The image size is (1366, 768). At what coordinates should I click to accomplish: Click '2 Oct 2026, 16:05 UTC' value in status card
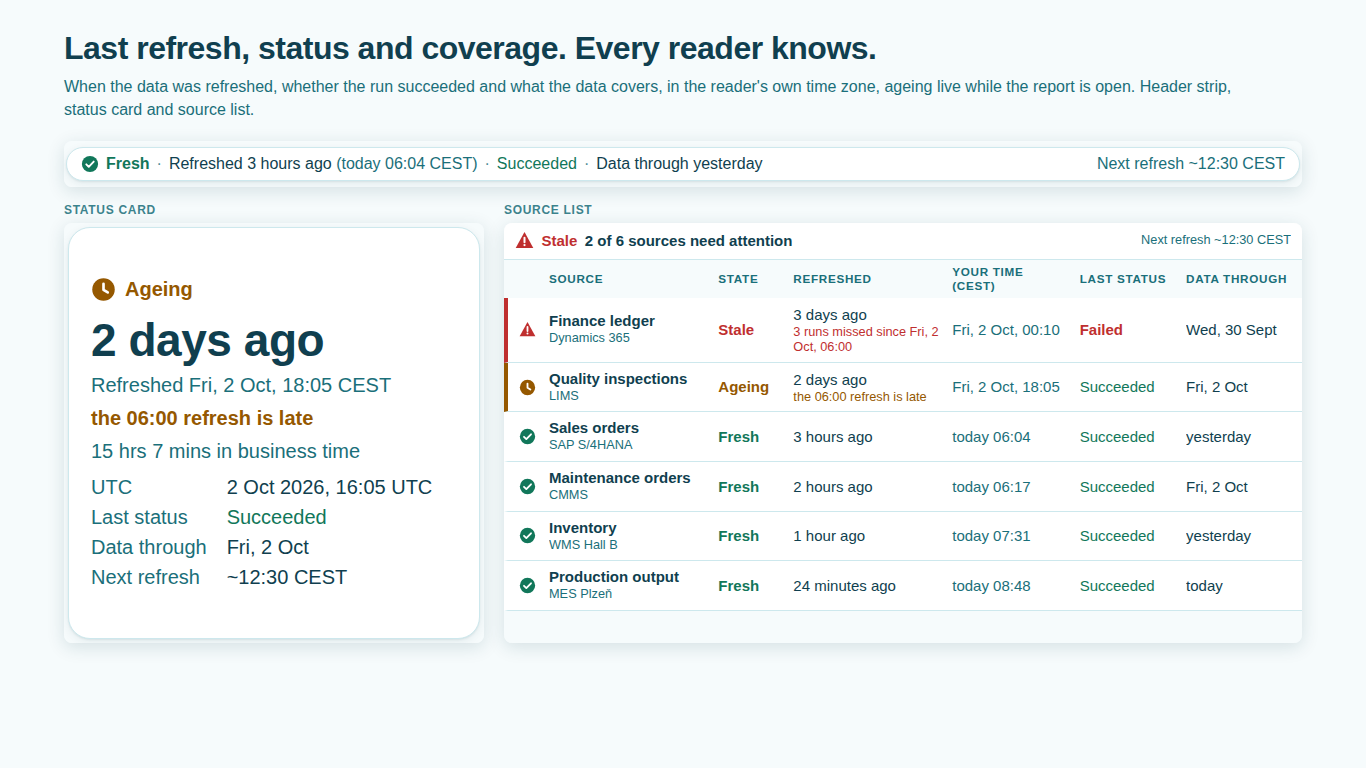pos(330,487)
